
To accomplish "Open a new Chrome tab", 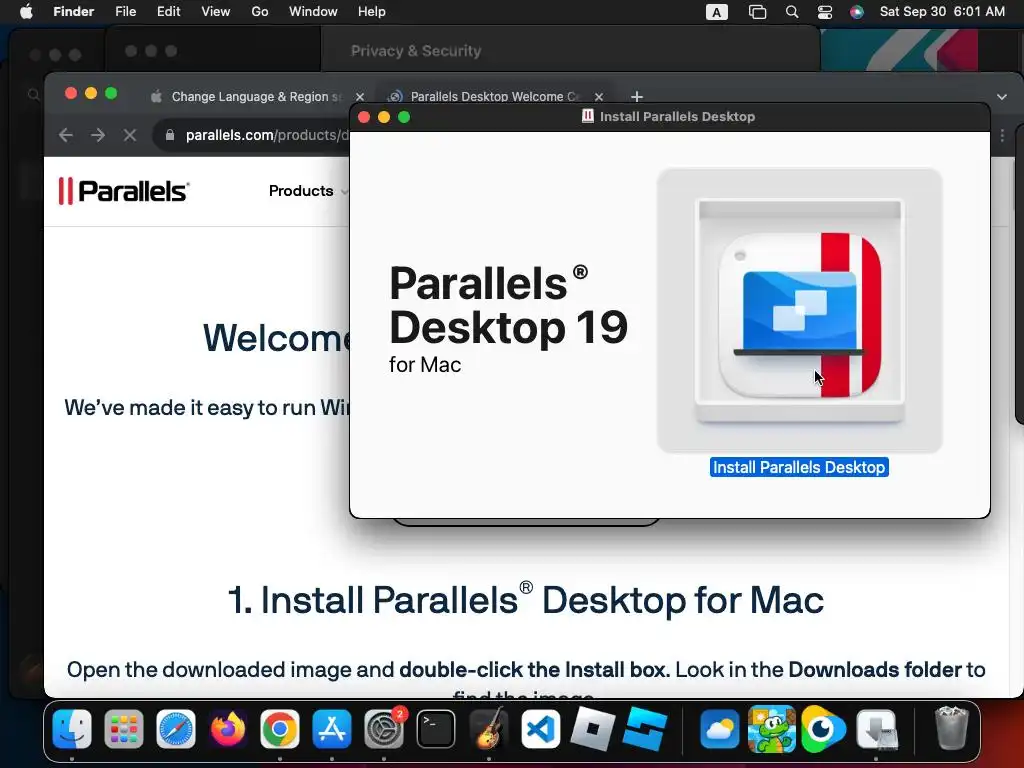I will pos(637,97).
